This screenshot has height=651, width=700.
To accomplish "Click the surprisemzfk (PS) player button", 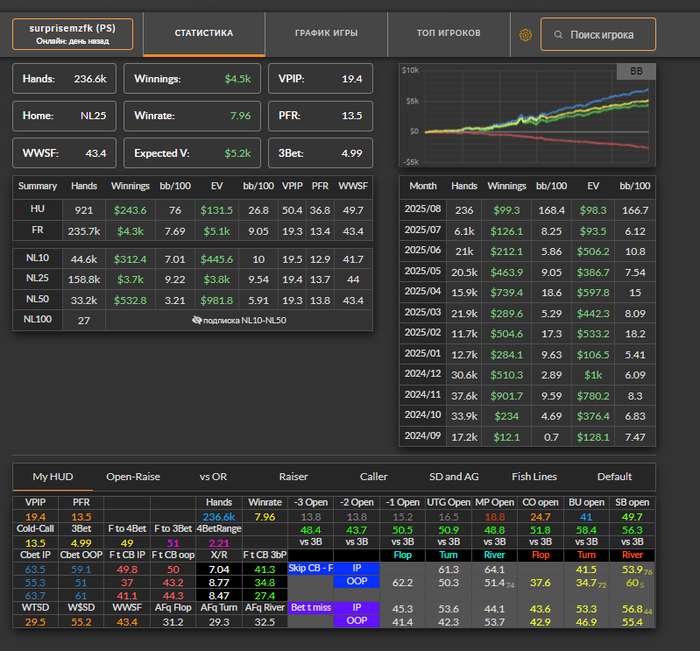I will click(x=72, y=33).
